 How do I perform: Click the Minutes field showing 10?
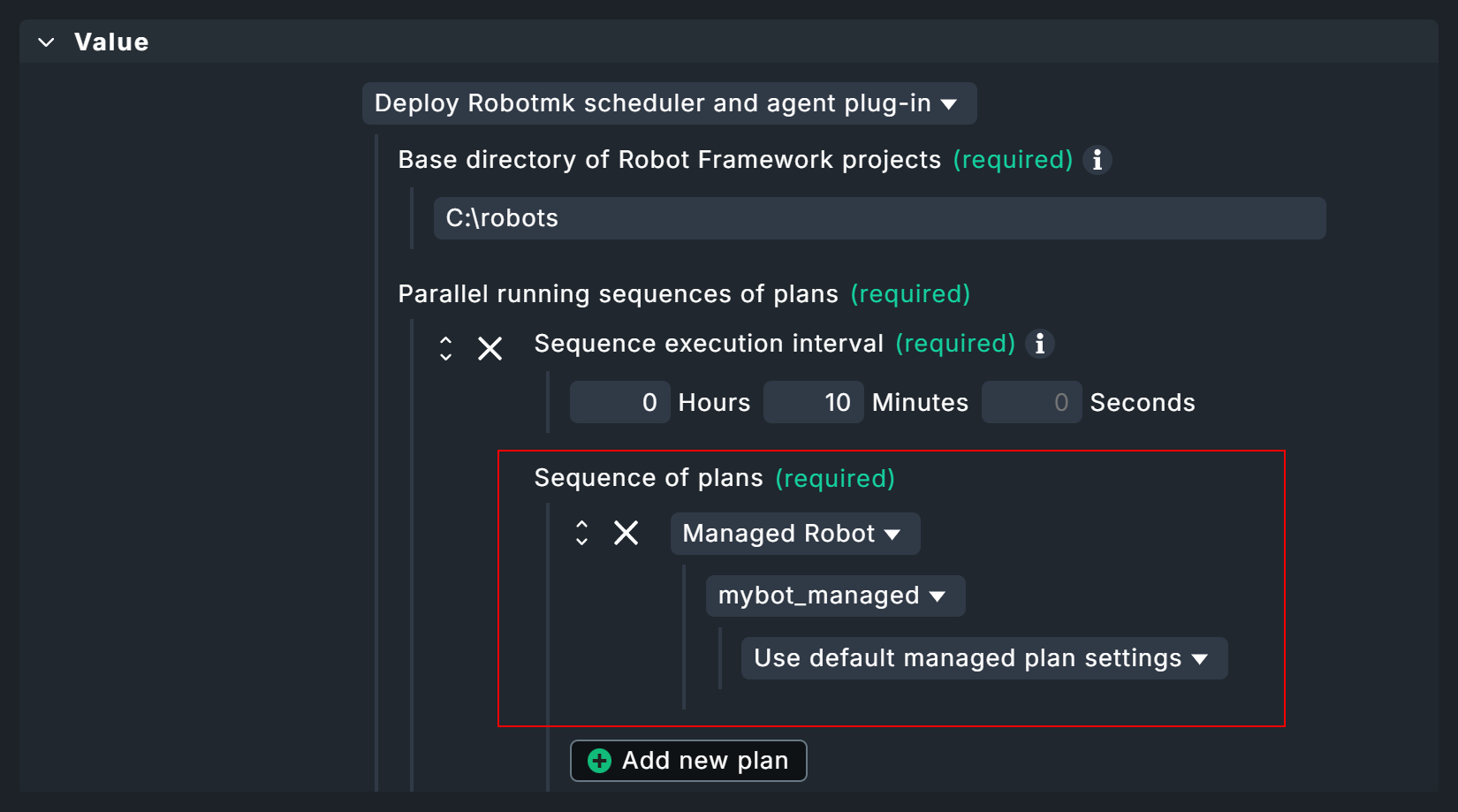[x=813, y=402]
